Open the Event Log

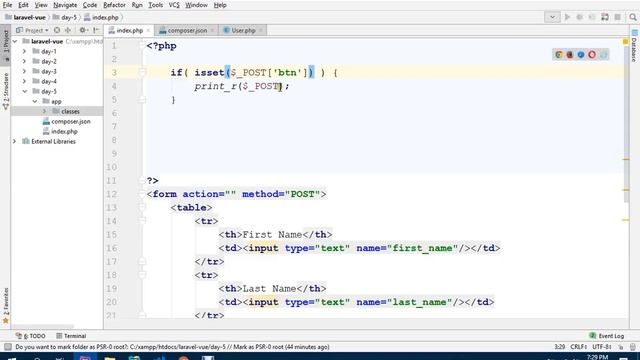[607, 336]
